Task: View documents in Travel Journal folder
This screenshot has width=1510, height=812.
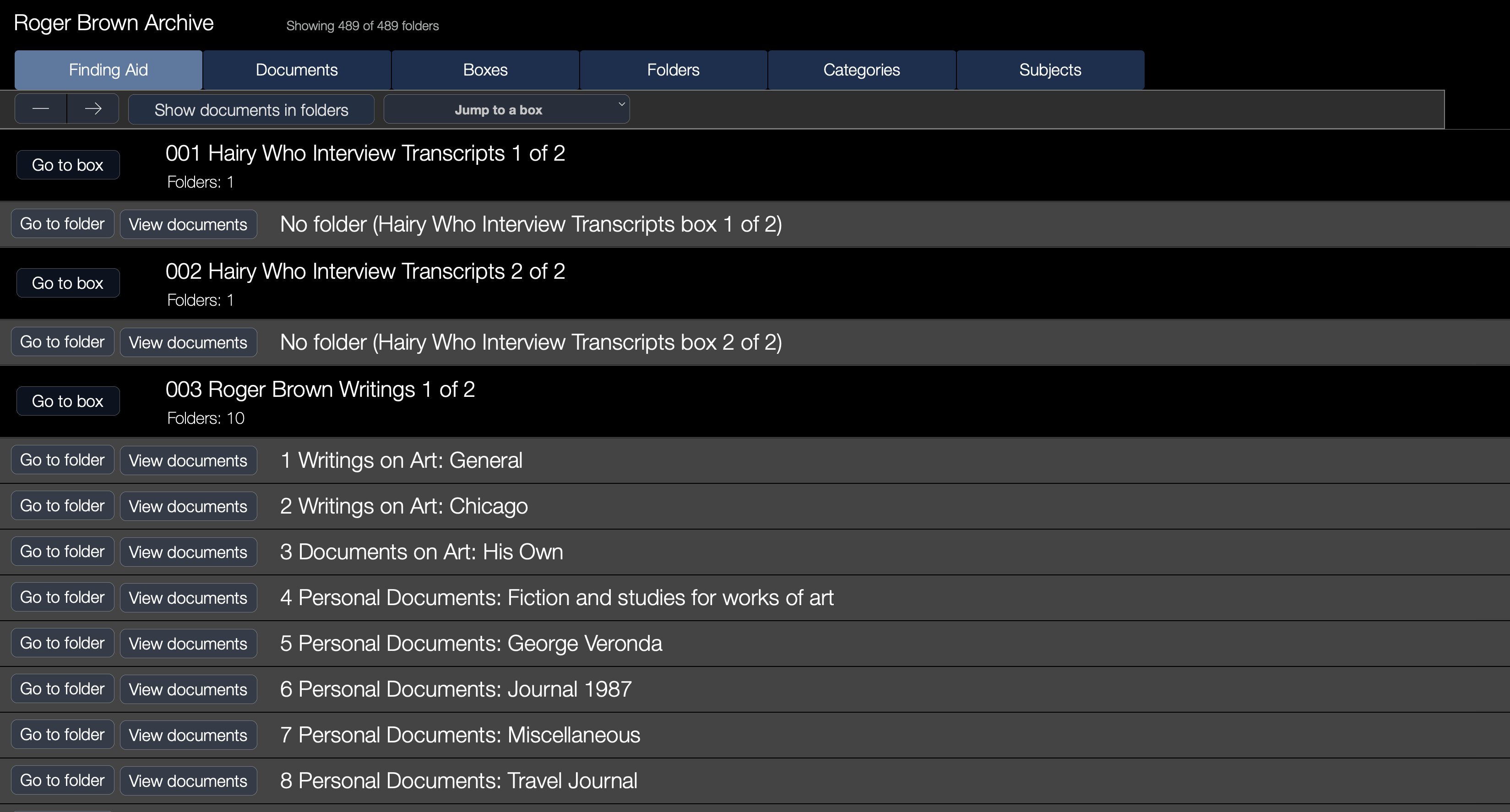Action: point(188,780)
